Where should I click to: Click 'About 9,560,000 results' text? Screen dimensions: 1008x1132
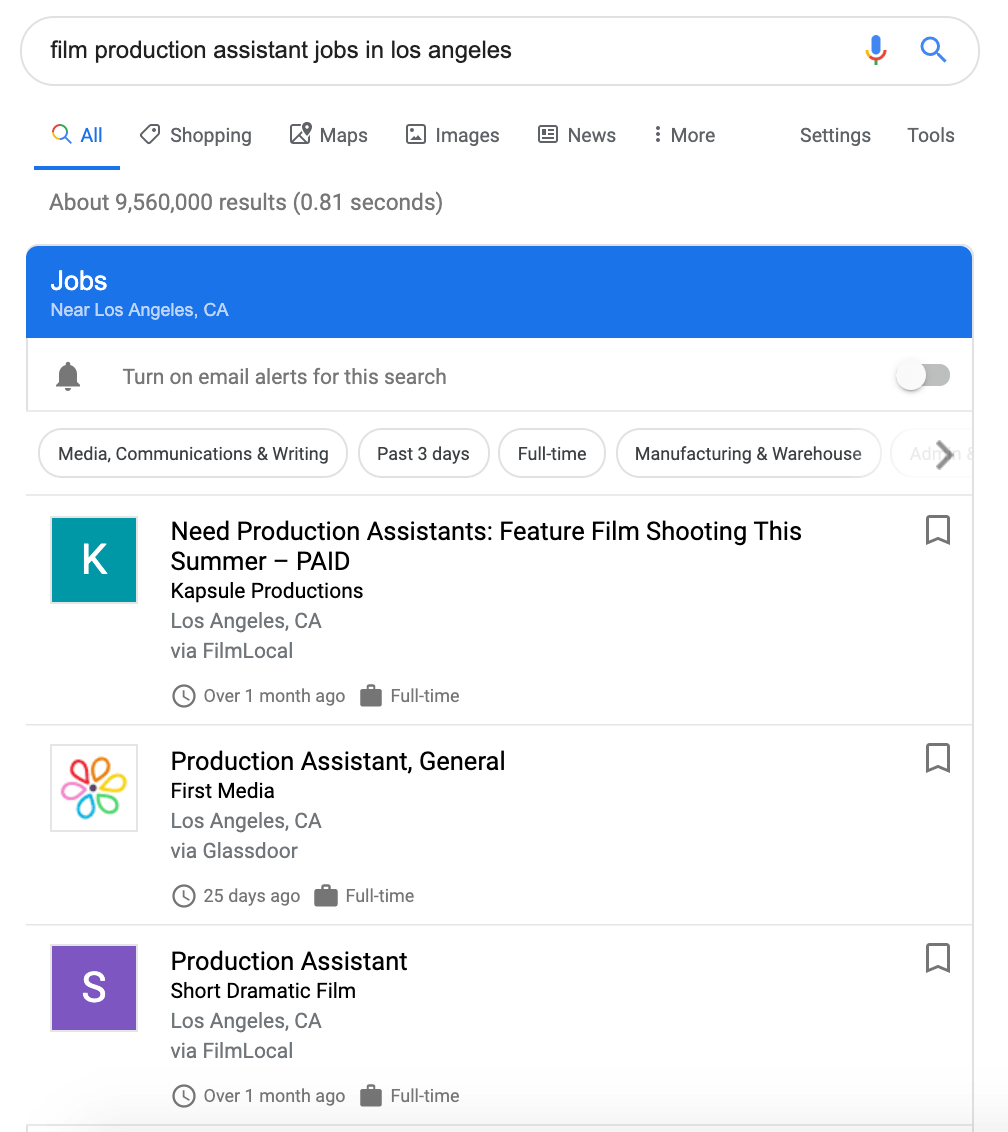(x=168, y=202)
